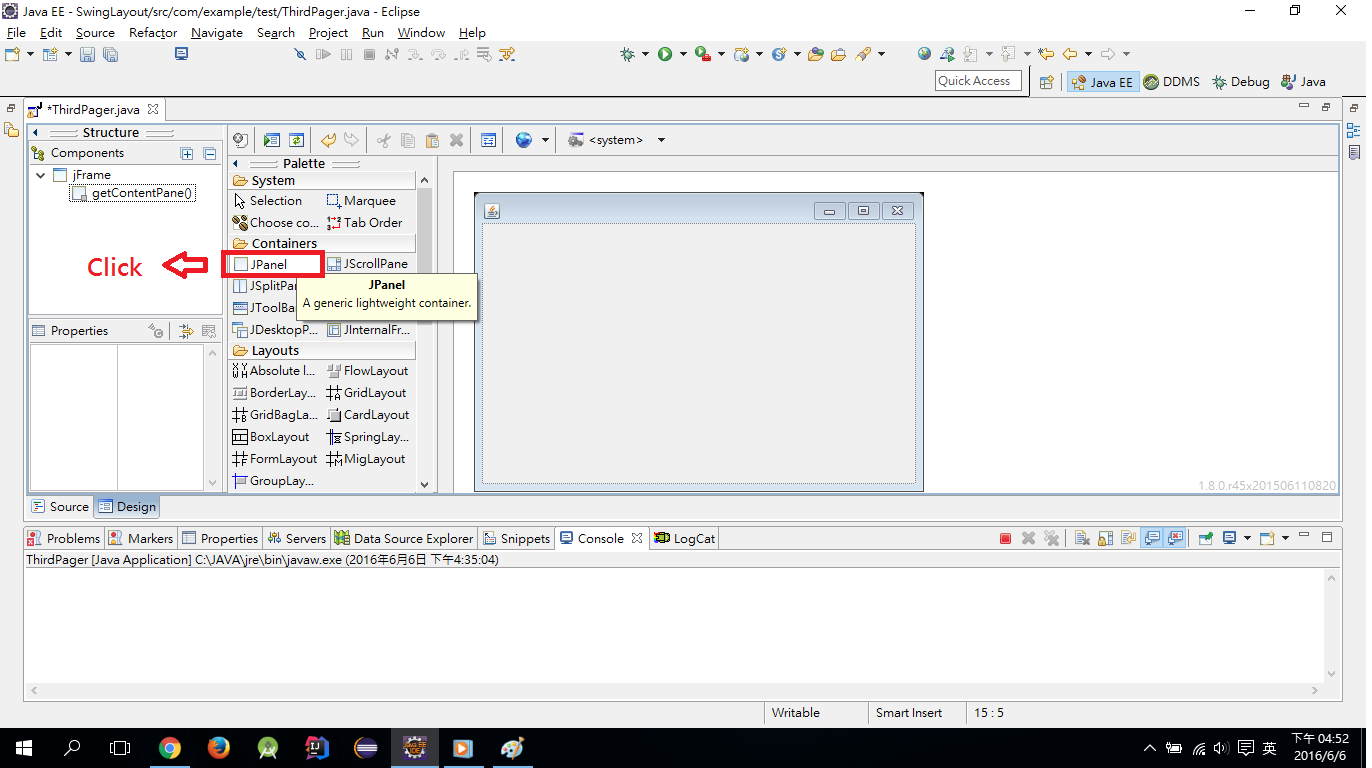Collapse the Containers palette category
Viewport: 1372px width, 768px height.
tap(322, 243)
